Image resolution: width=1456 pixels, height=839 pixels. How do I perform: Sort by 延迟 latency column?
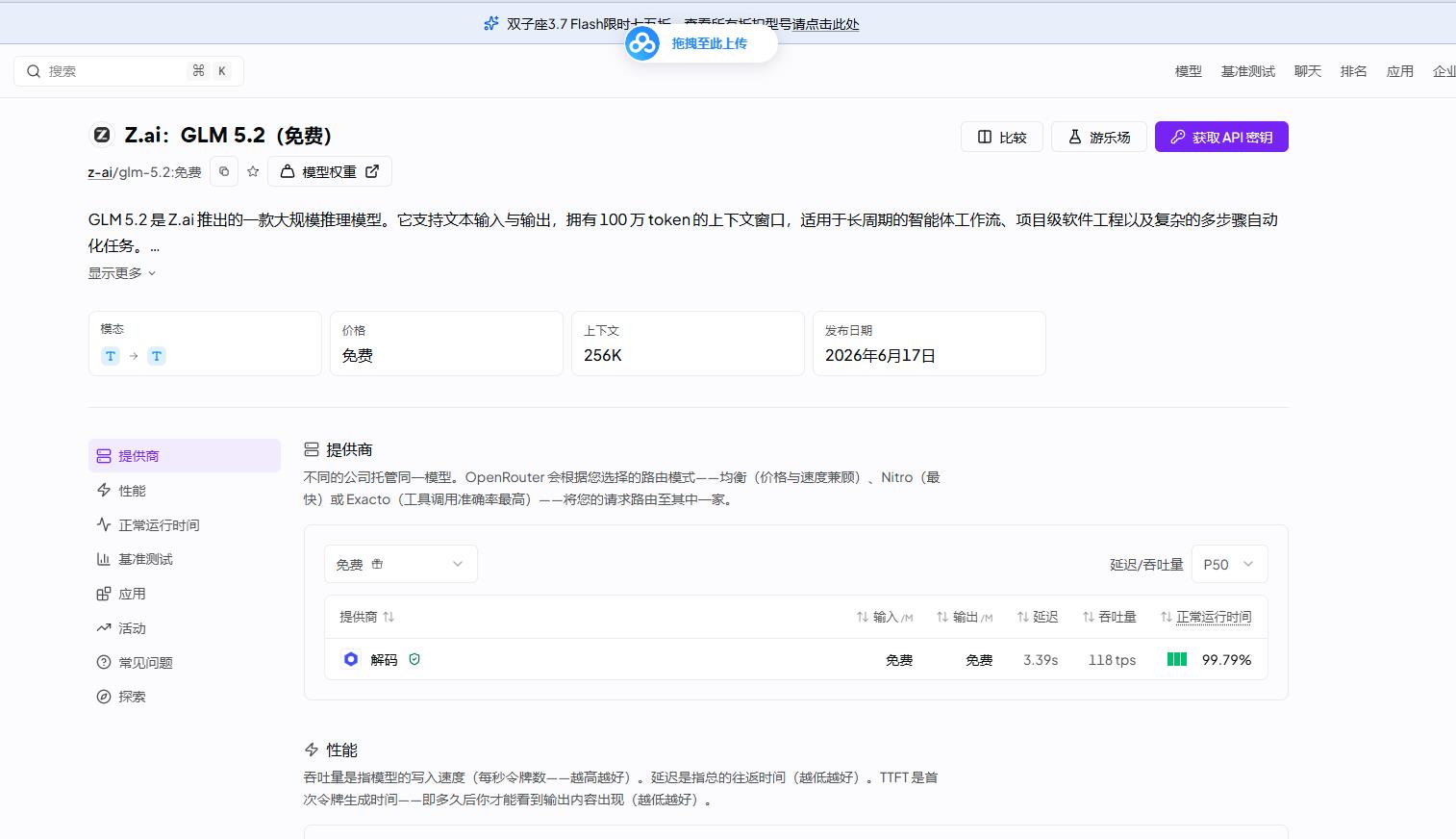tap(1038, 617)
